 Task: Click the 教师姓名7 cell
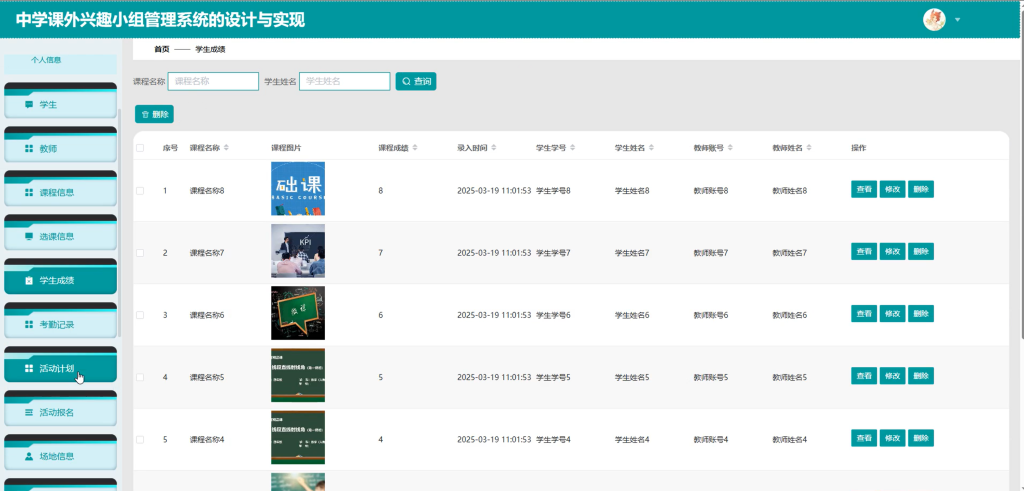[790, 253]
